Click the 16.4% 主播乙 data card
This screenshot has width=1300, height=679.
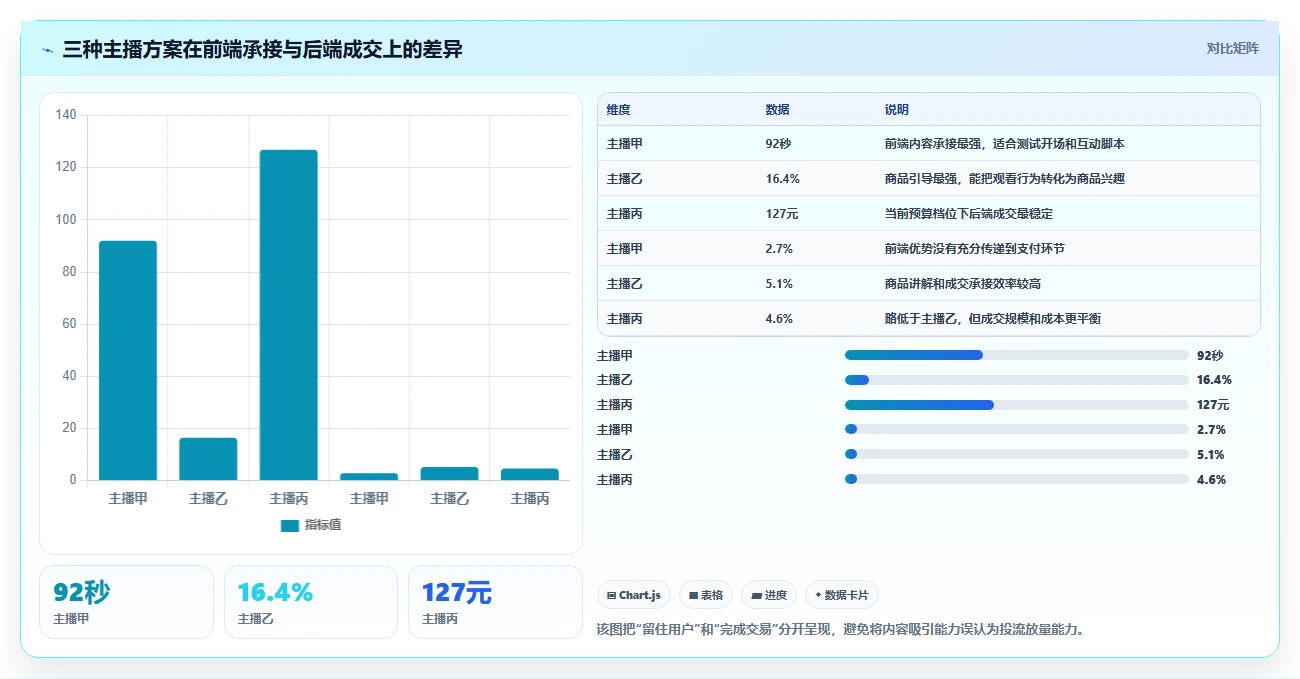[x=311, y=602]
